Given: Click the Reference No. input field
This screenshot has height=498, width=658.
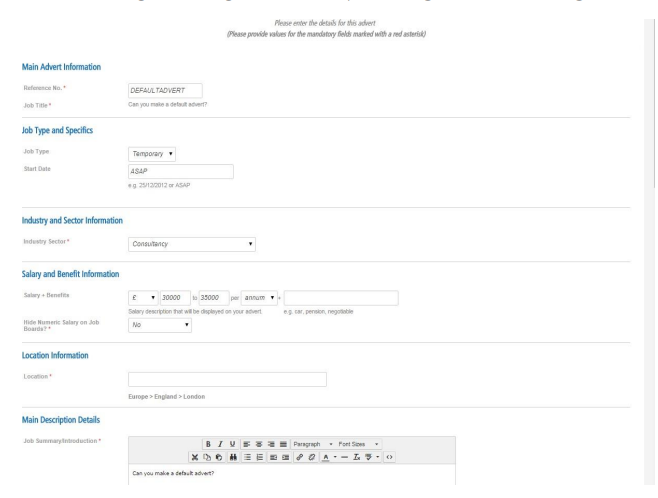Looking at the screenshot, I should 165,91.
